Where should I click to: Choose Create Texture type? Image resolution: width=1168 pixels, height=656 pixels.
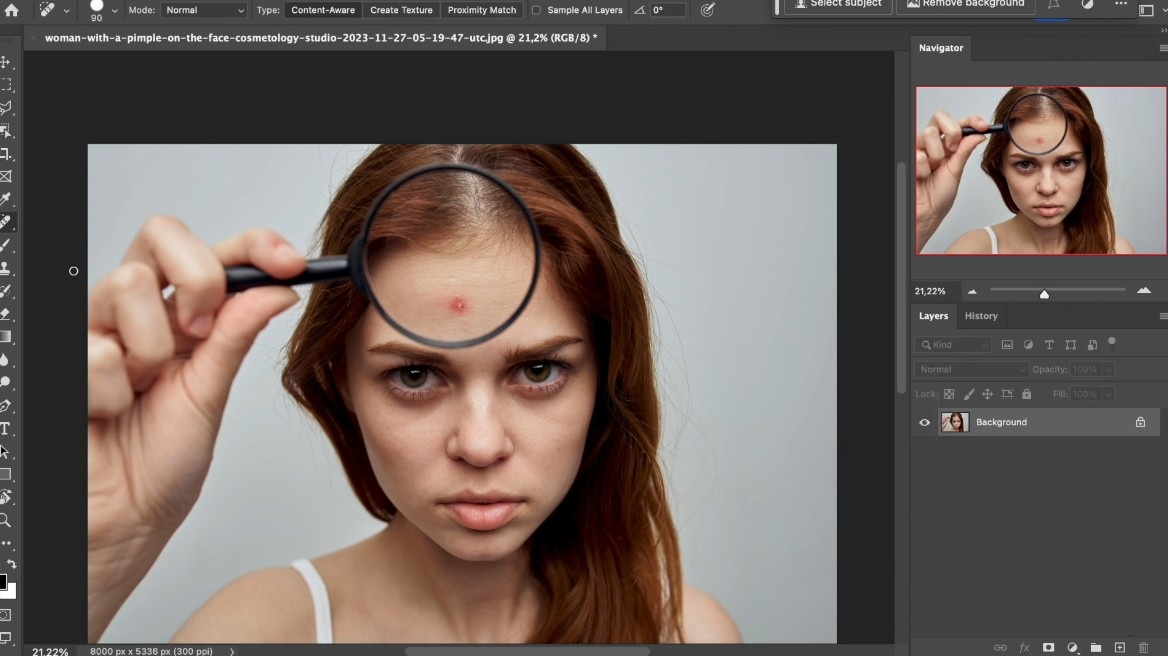pos(401,10)
